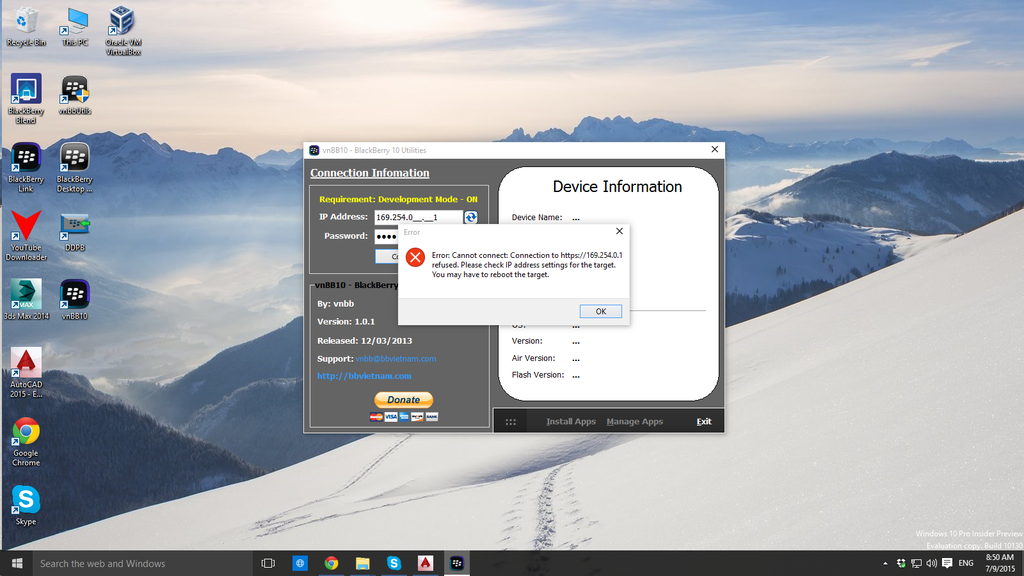Screen dimensions: 1024x576
Task: Click the "Device Name:" label
Action: [537, 217]
